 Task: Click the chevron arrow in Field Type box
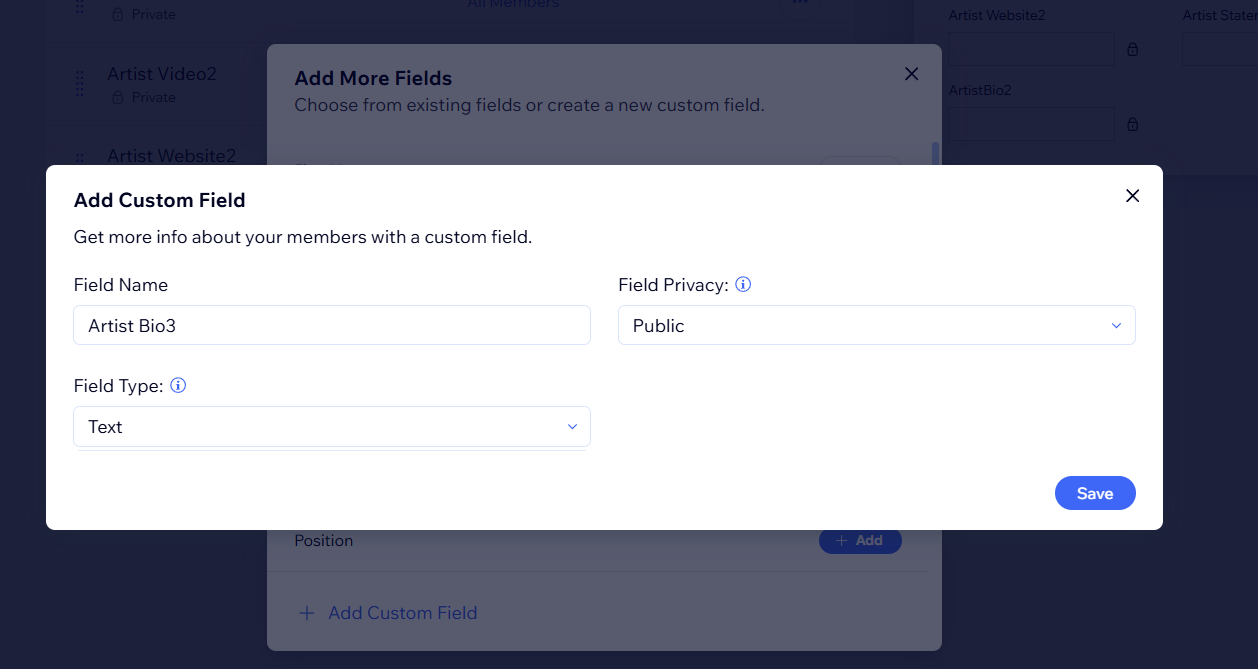573,427
